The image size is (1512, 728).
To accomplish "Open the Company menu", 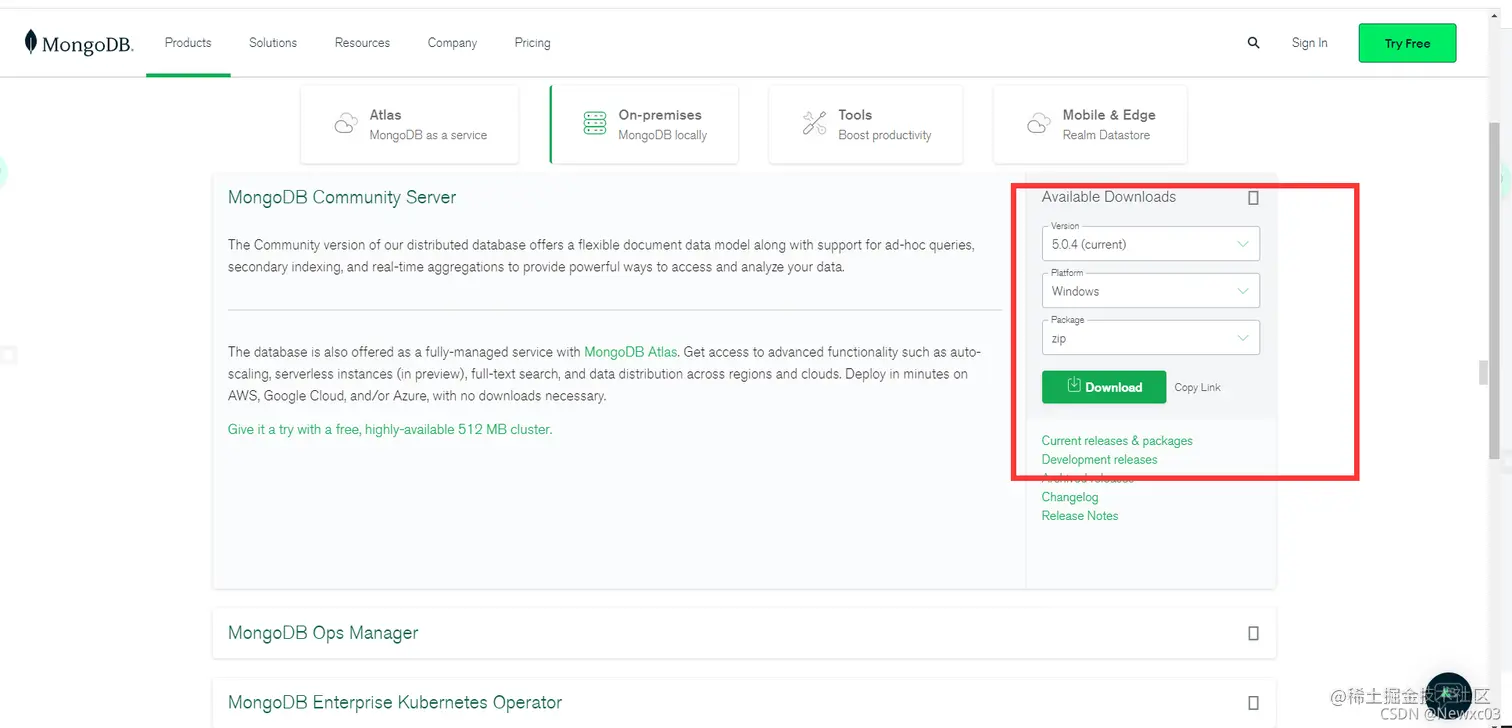I will point(452,43).
